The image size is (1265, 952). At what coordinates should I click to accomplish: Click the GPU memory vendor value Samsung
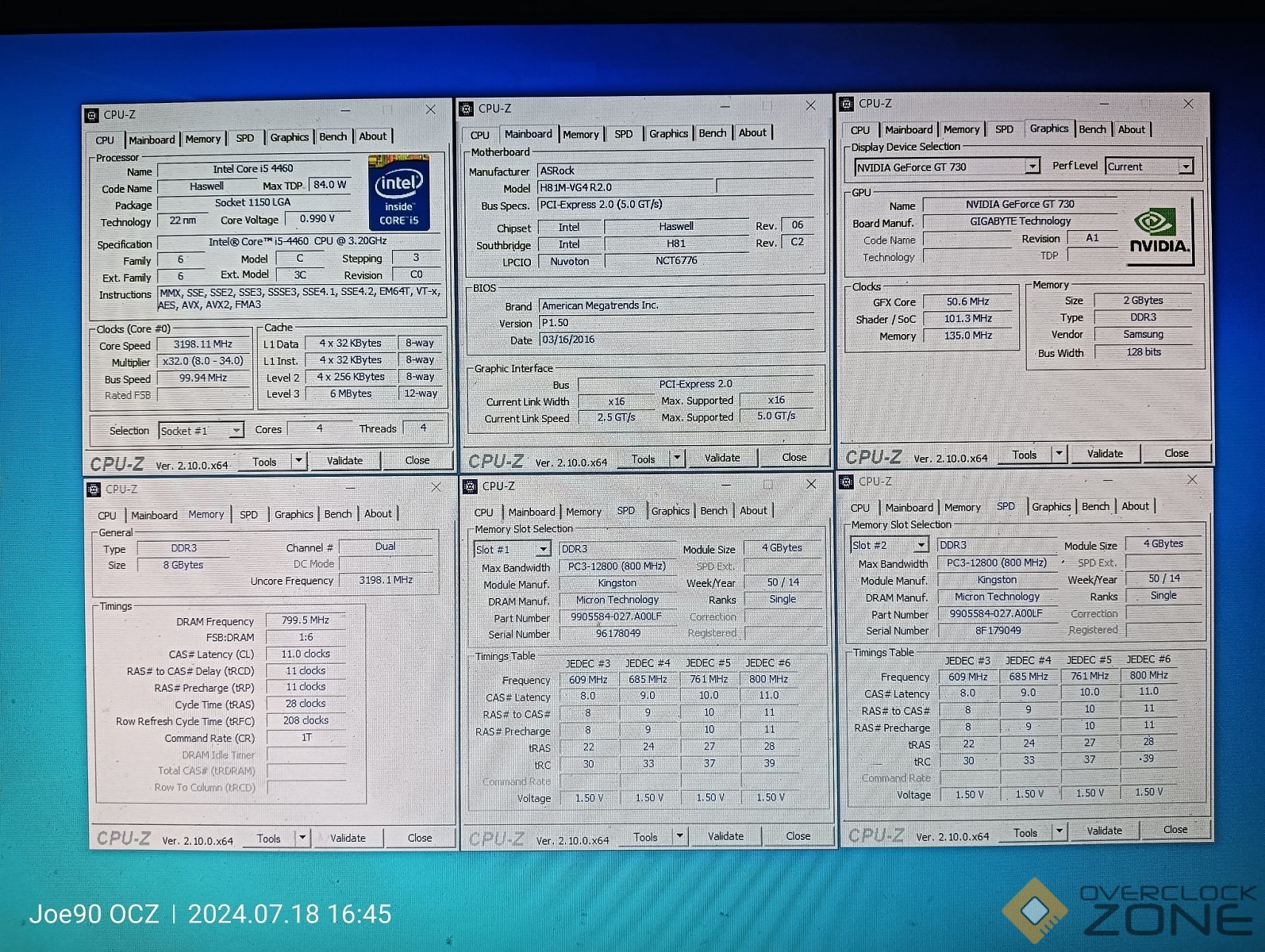pyautogui.click(x=1143, y=335)
